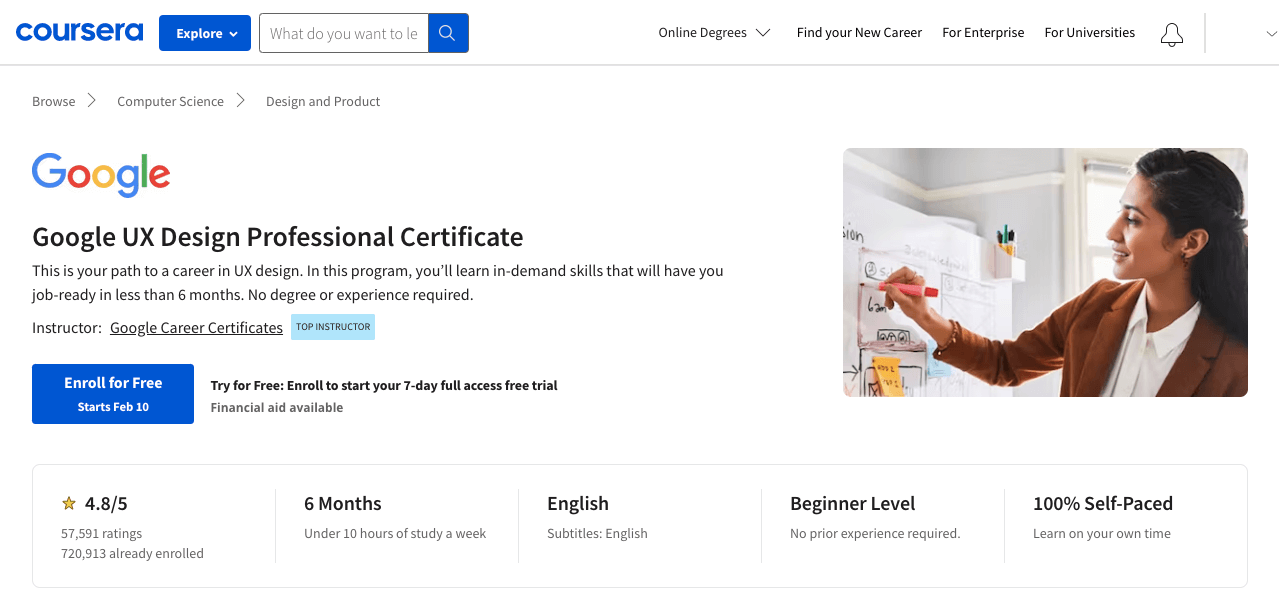The height and width of the screenshot is (596, 1279).
Task: Open the notifications bell
Action: (1171, 34)
